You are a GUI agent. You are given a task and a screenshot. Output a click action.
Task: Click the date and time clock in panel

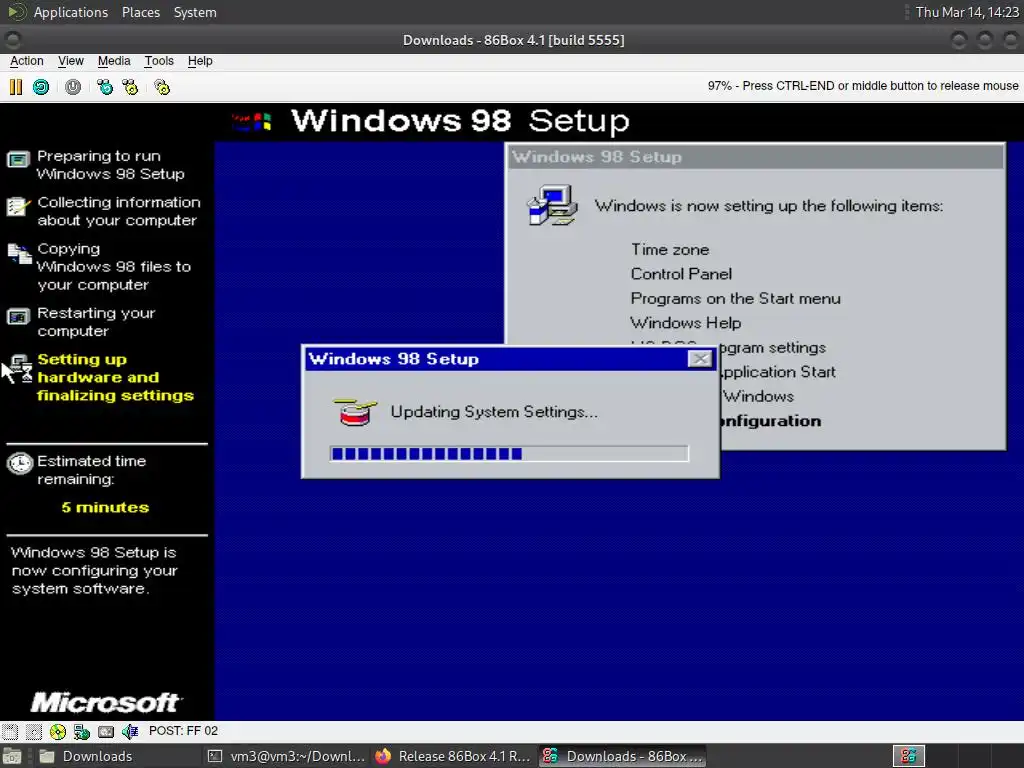click(967, 12)
